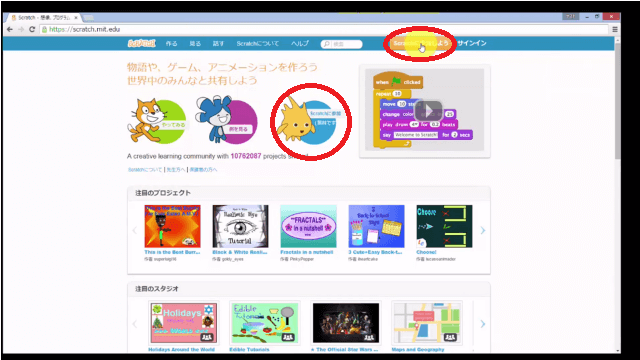Click the orange Join Scratch button
This screenshot has width=640, height=360.
420,43
